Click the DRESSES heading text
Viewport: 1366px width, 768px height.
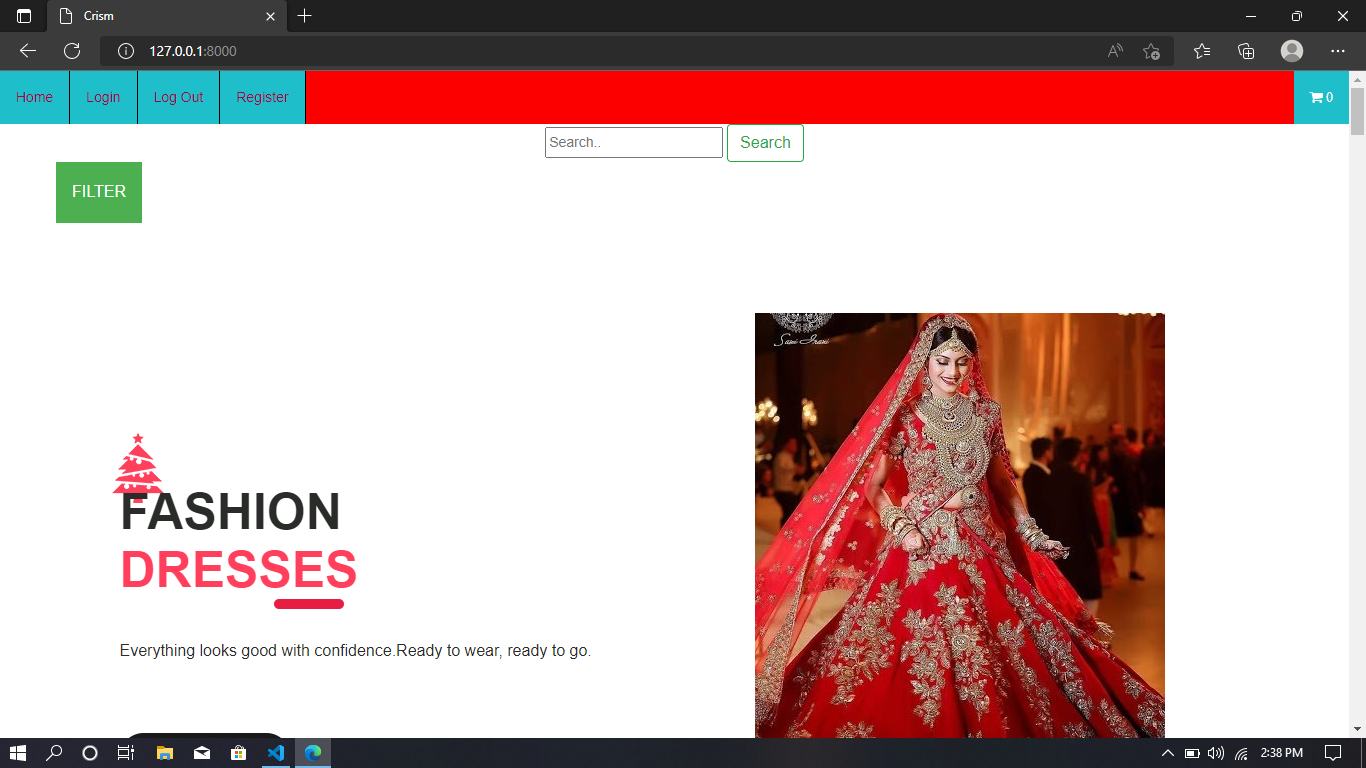238,569
